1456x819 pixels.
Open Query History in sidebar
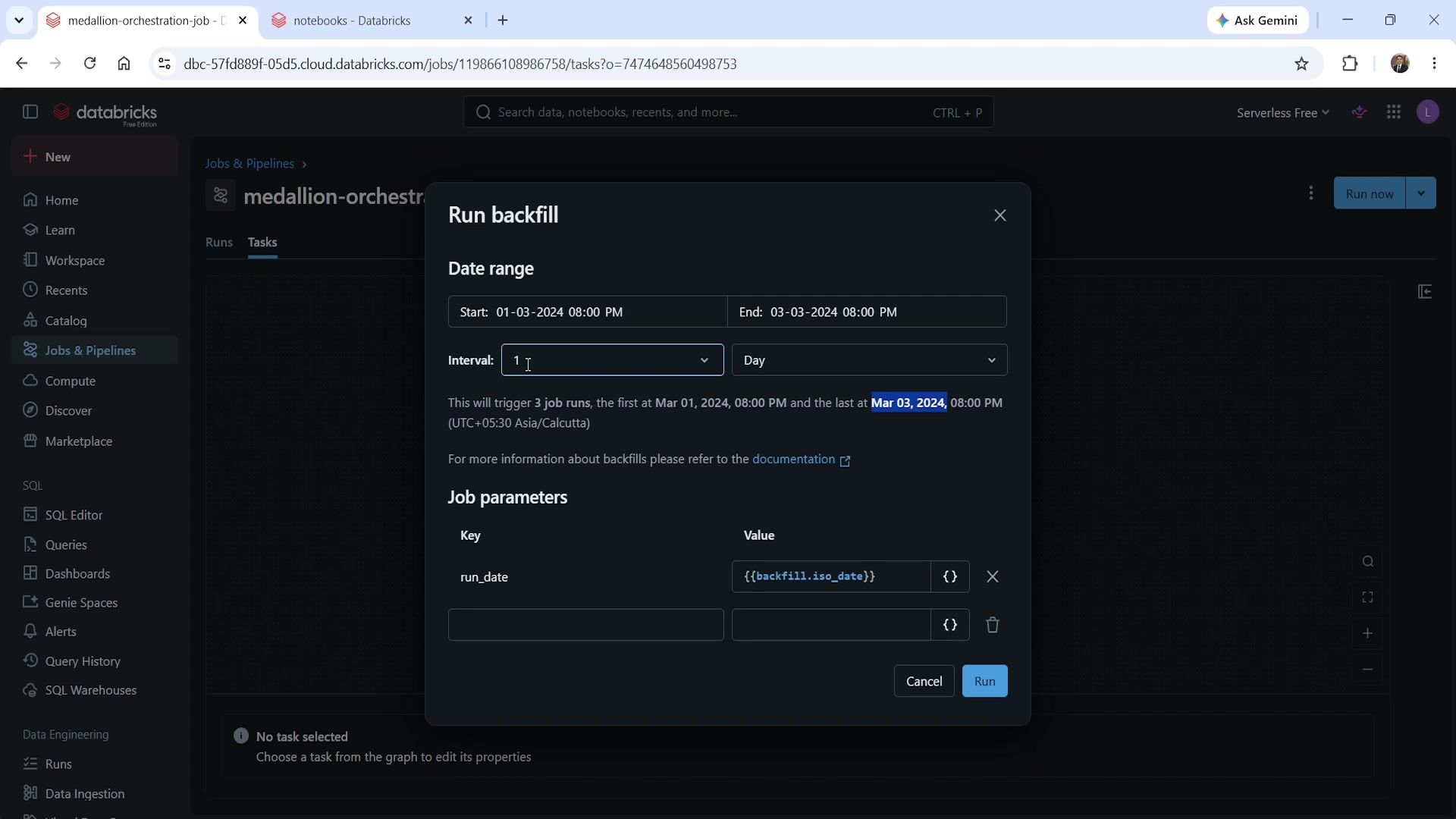tap(95, 661)
